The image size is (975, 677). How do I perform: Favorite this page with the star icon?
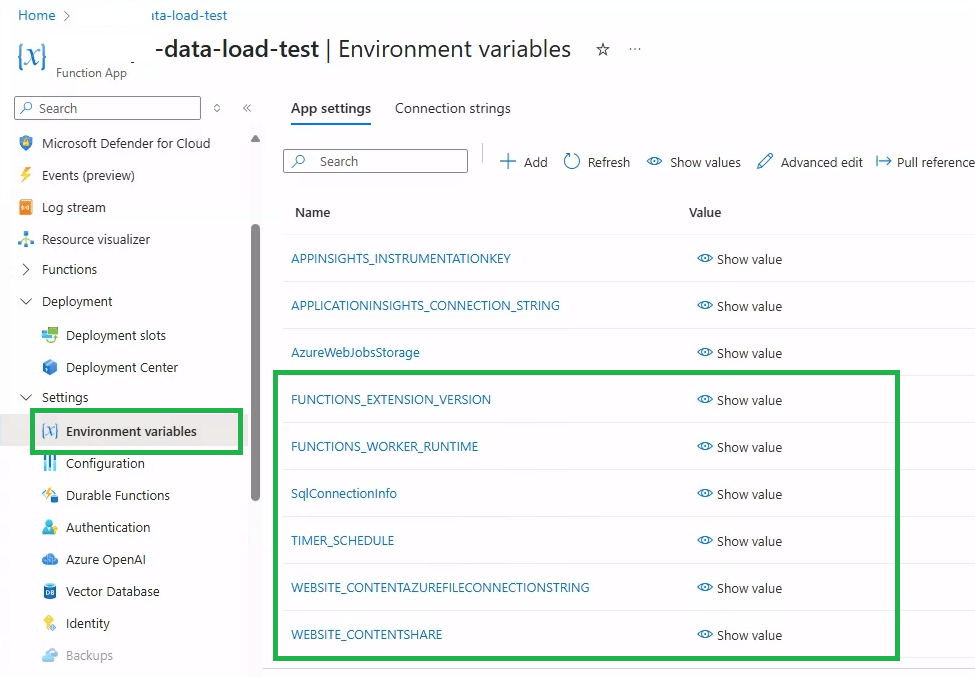(603, 49)
